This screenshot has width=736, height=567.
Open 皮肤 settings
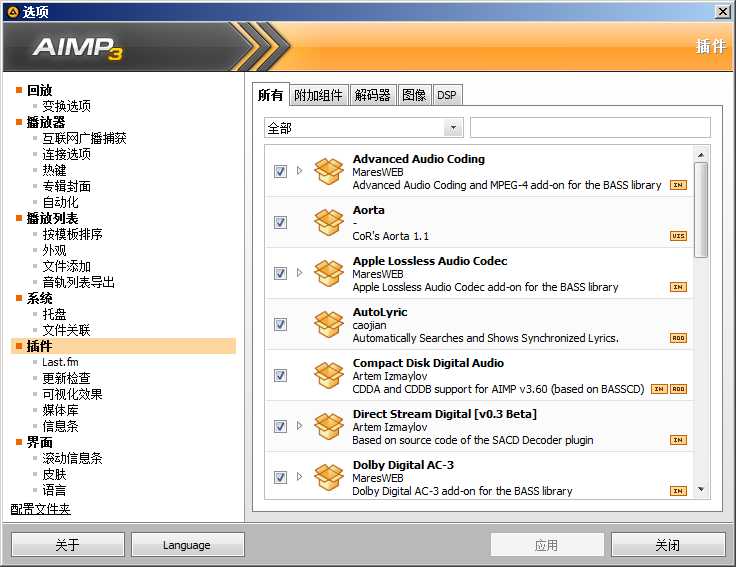[x=54, y=474]
